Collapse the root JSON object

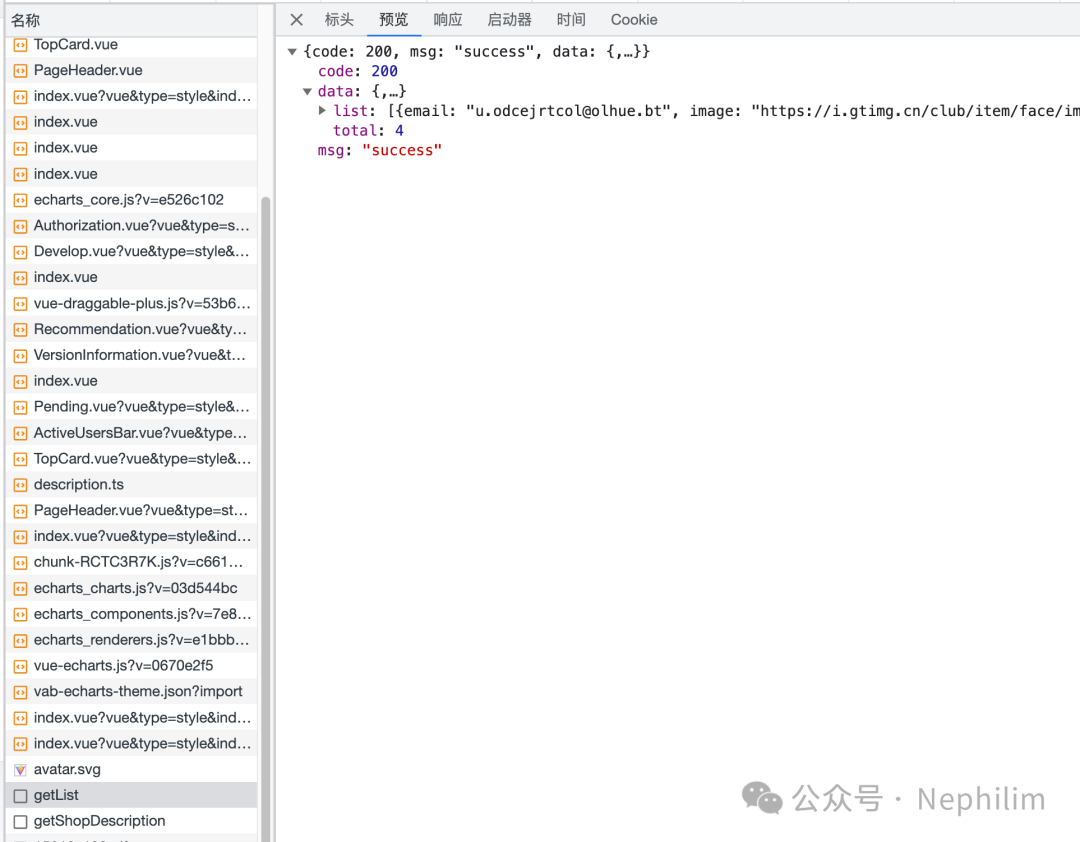tap(292, 52)
